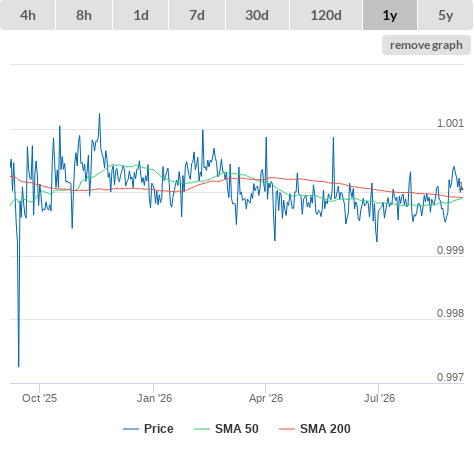474x455 pixels.
Task: Show the 30d price range
Action: pyautogui.click(x=257, y=15)
